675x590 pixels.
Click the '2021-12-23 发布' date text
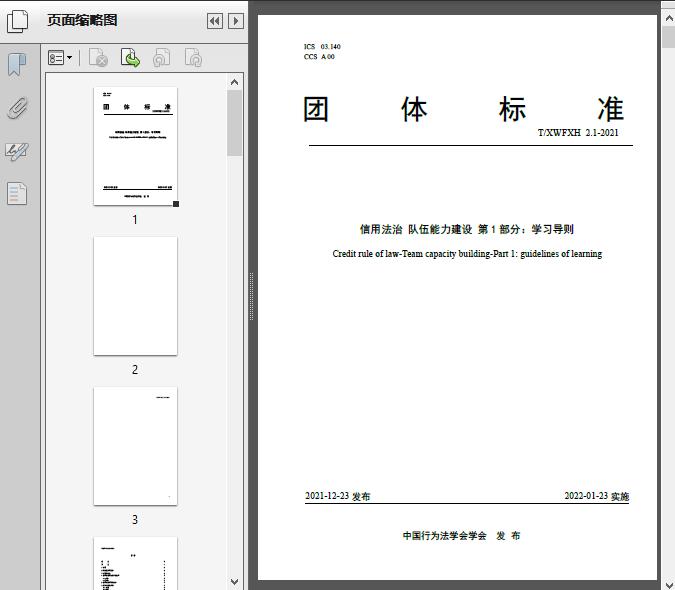coord(338,496)
